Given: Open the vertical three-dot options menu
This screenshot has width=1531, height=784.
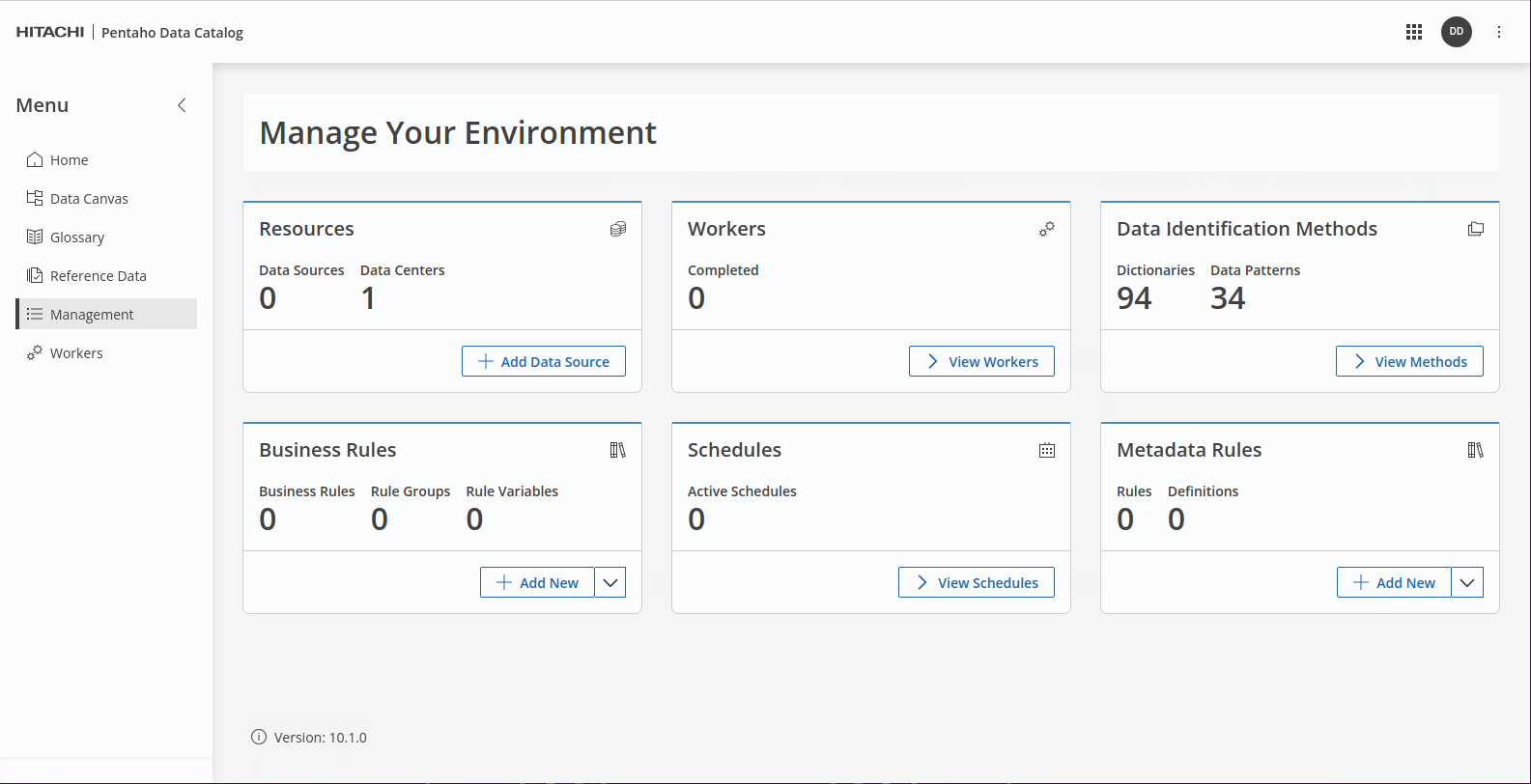Looking at the screenshot, I should coord(1499,32).
